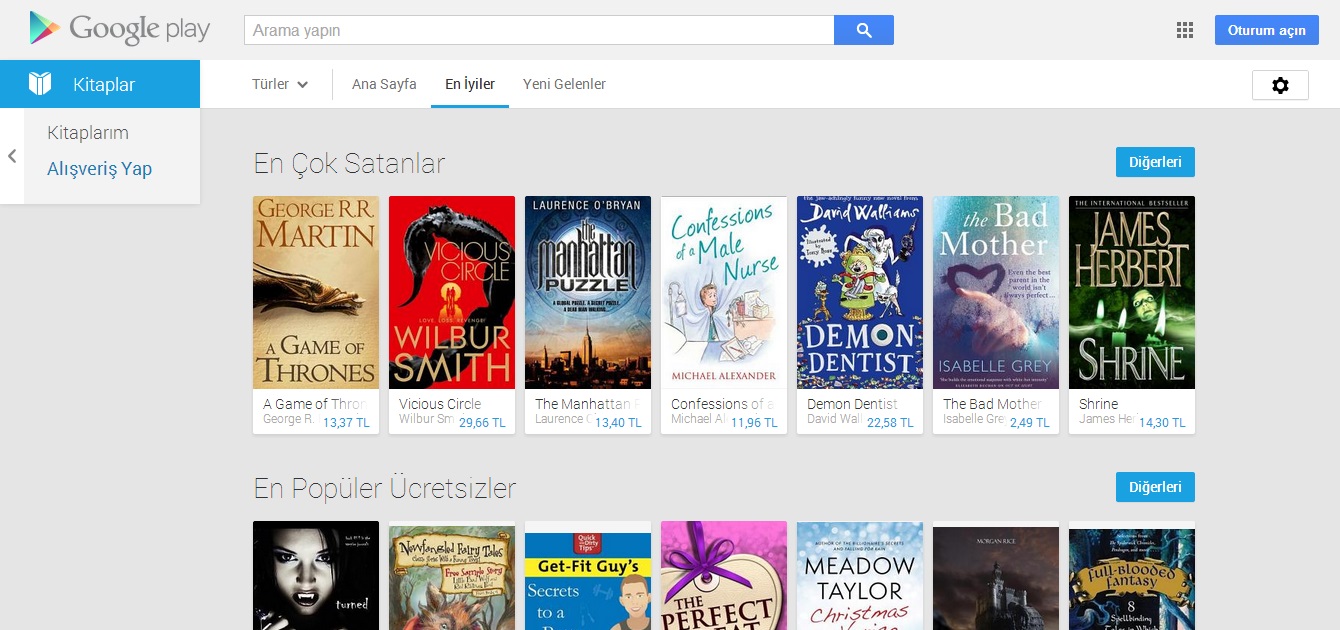Image resolution: width=1340 pixels, height=630 pixels.
Task: Open Confessions of a Male Nurse cover
Action: pyautogui.click(x=724, y=292)
